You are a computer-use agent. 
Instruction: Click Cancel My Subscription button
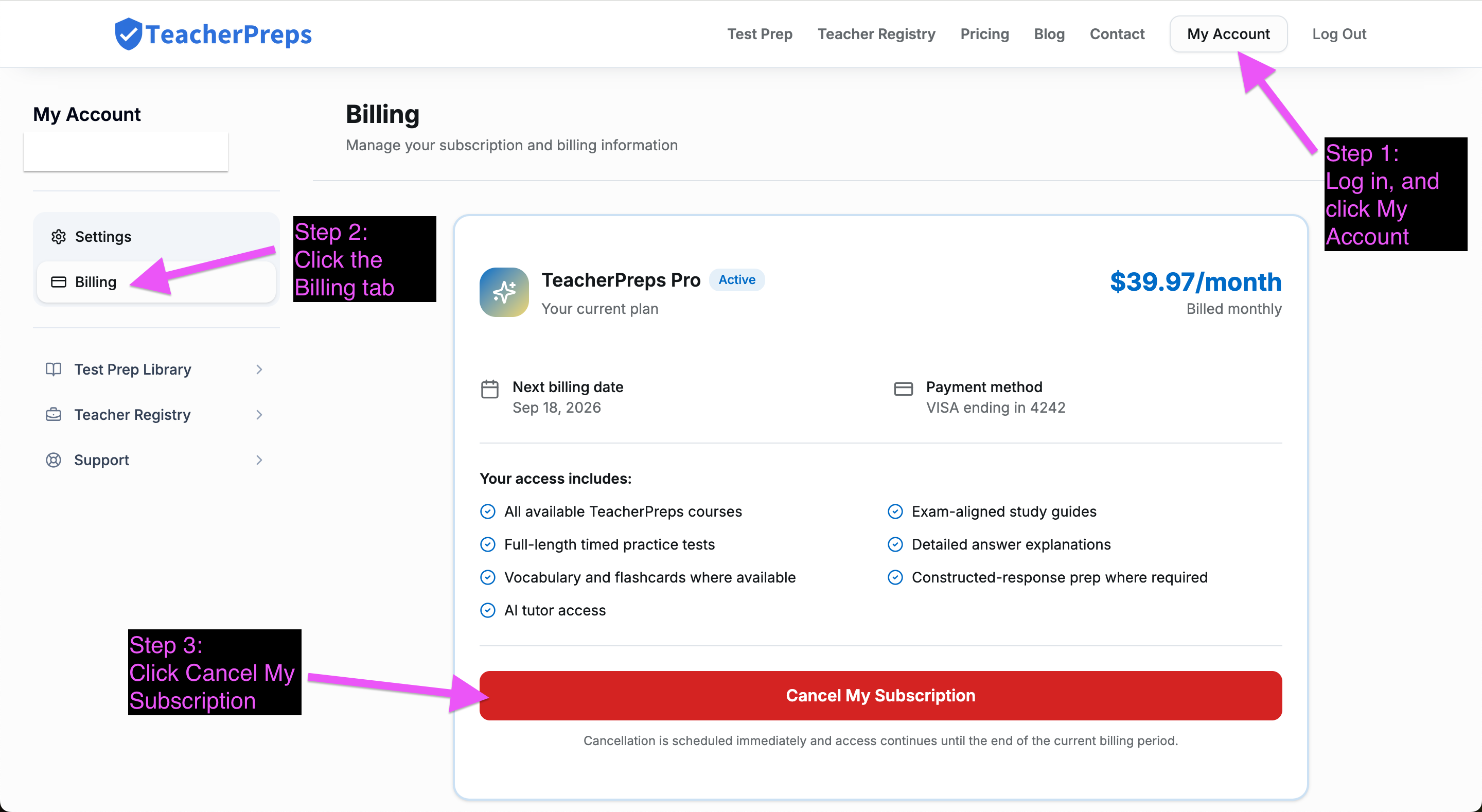880,695
